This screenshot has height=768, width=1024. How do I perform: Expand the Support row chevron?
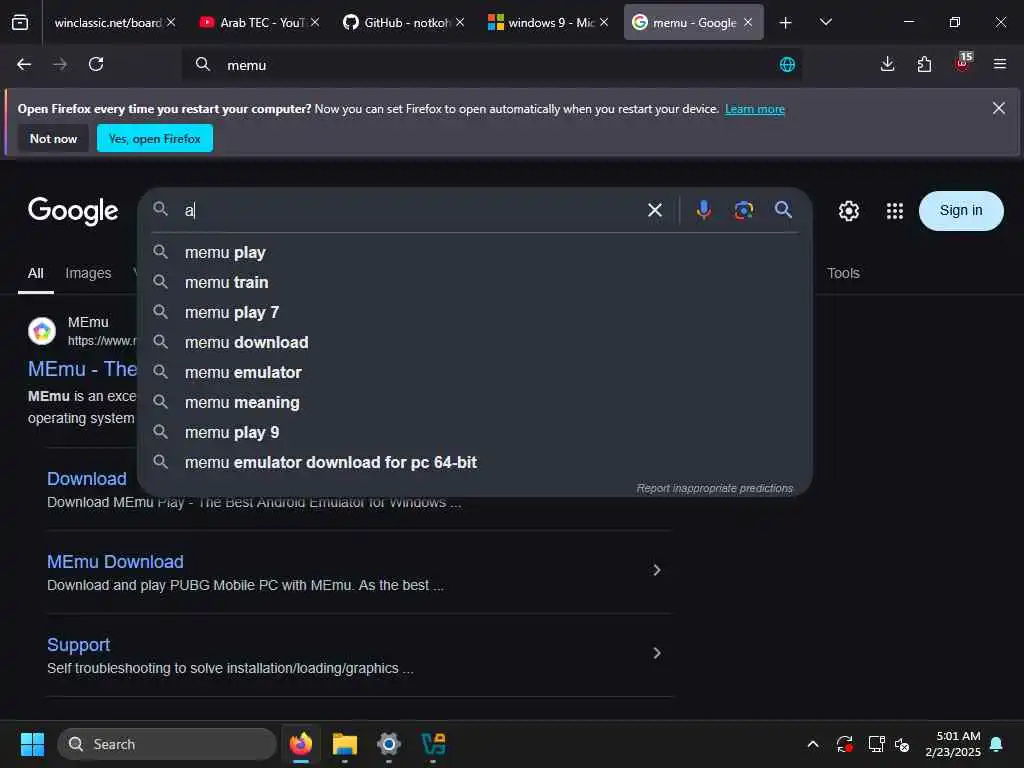tap(656, 653)
